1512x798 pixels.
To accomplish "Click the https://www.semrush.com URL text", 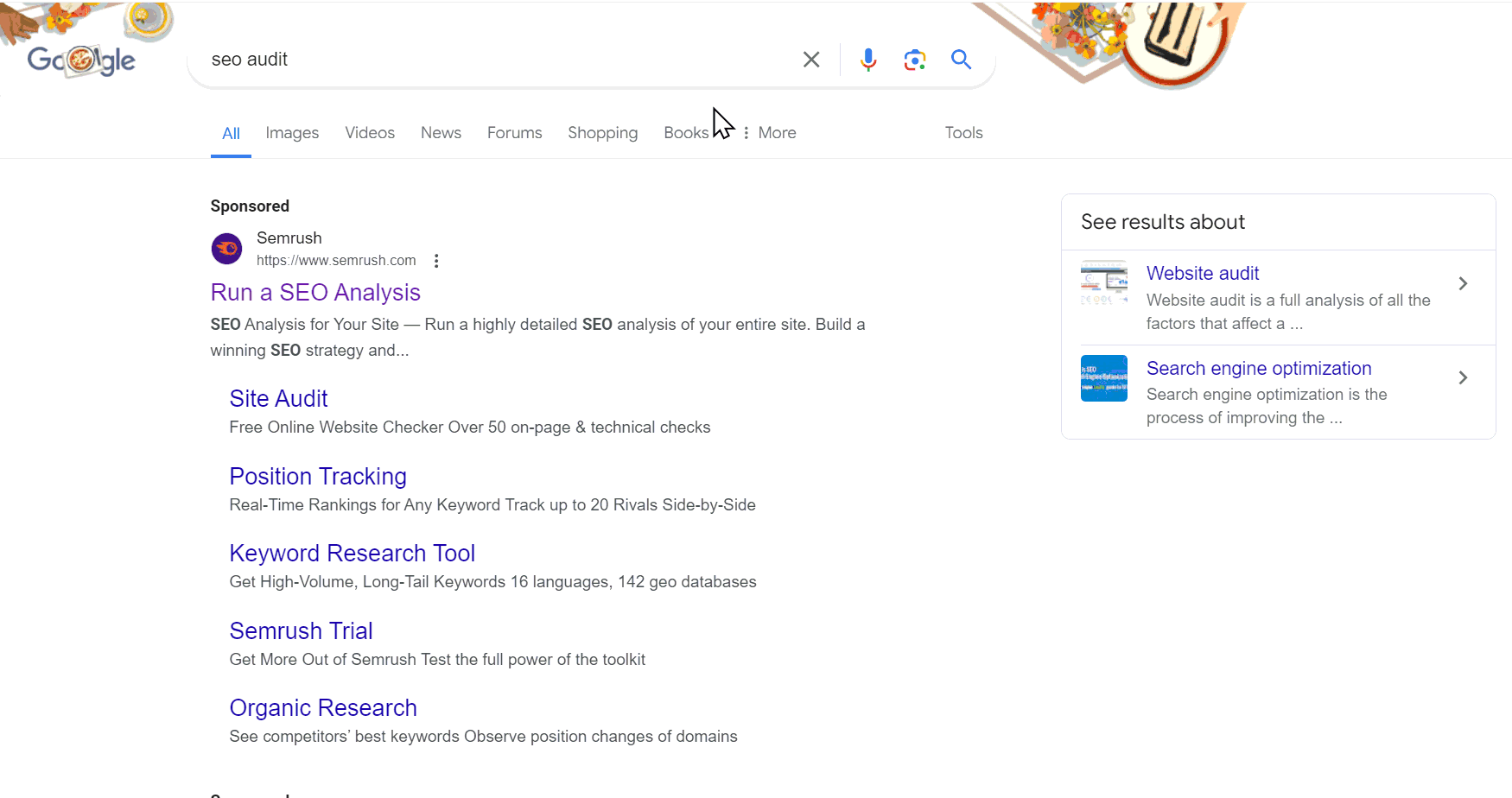I will 336,261.
